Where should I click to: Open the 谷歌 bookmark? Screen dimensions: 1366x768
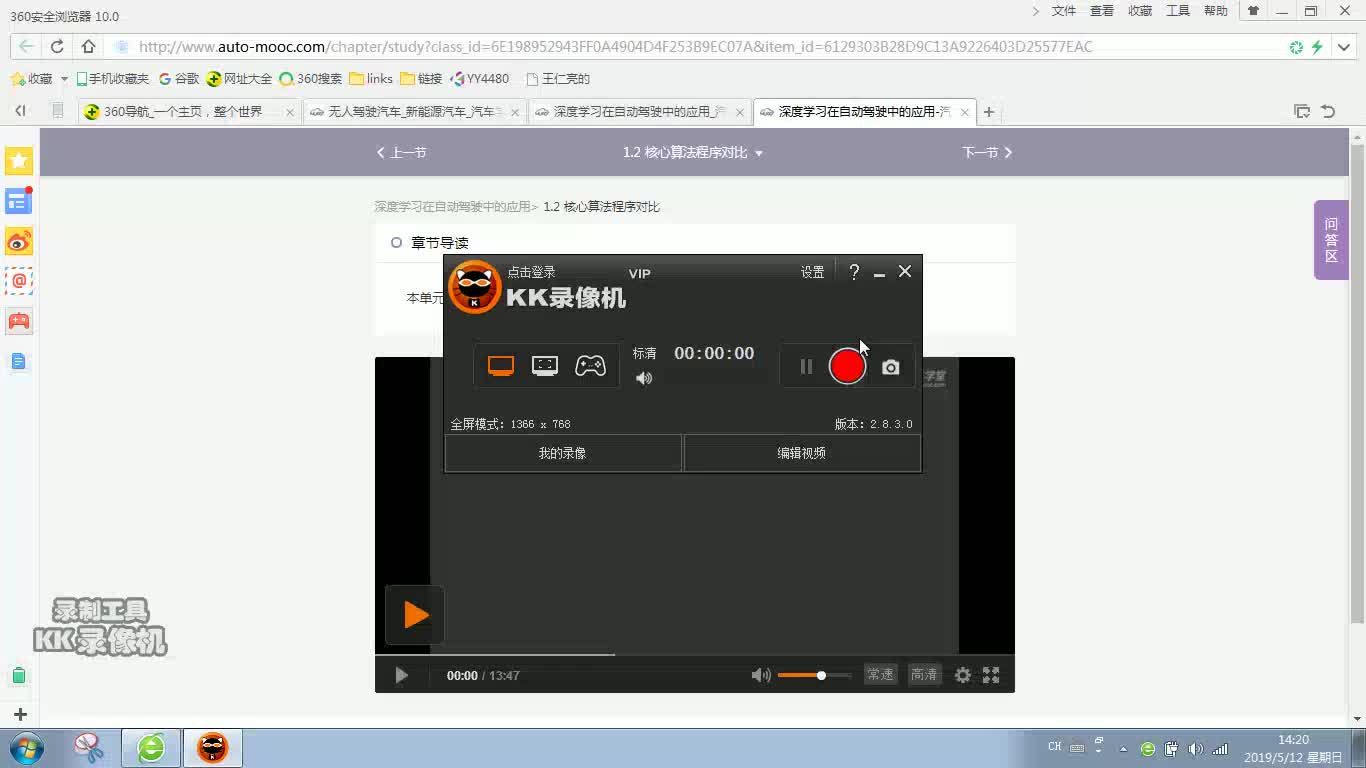click(x=179, y=79)
